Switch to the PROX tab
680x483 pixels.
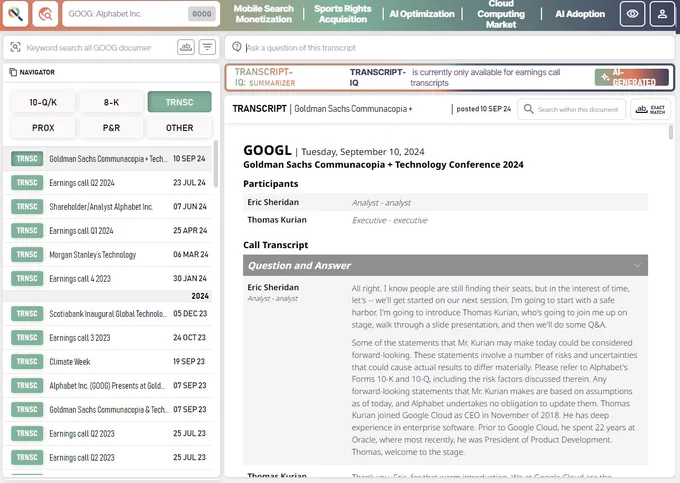click(x=43, y=128)
